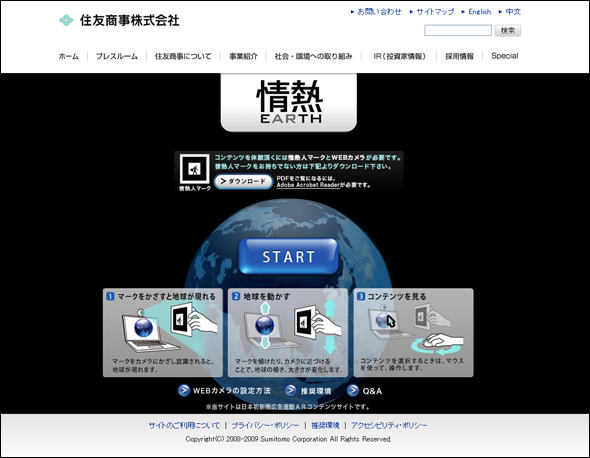
Task: Open プライバシー・ポリシー footer link
Action: pyautogui.click(x=265, y=425)
